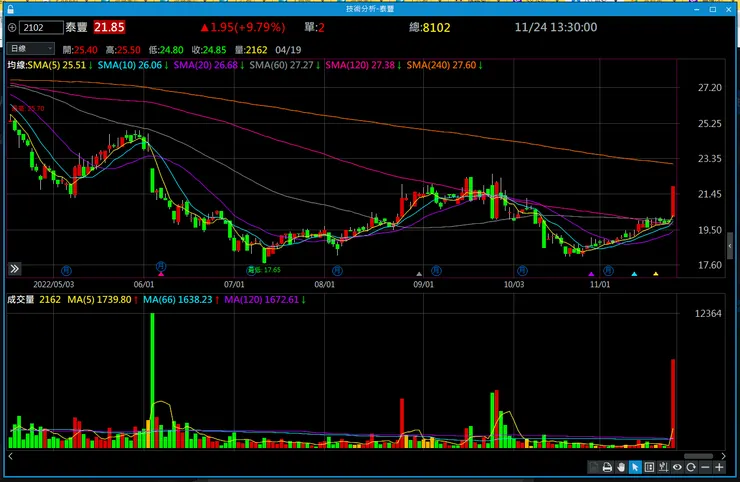
Task: Click the stock name 泰豐
Action: pyautogui.click(x=76, y=27)
